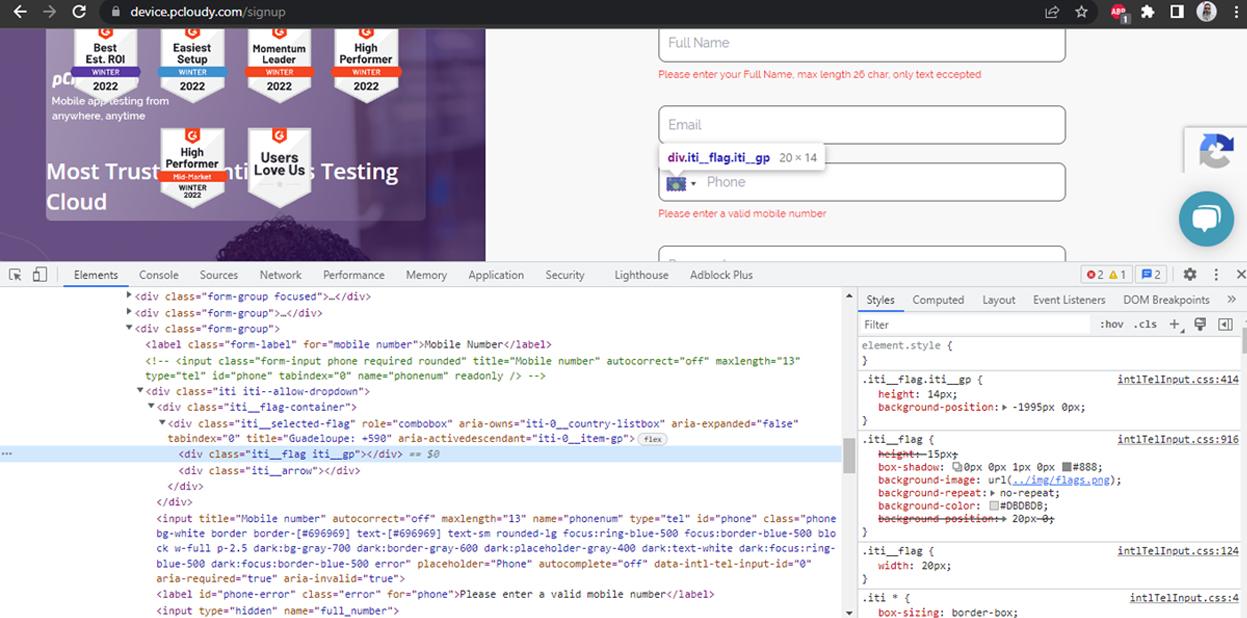
Task: Open DevTools more options menu
Action: [x=1216, y=274]
